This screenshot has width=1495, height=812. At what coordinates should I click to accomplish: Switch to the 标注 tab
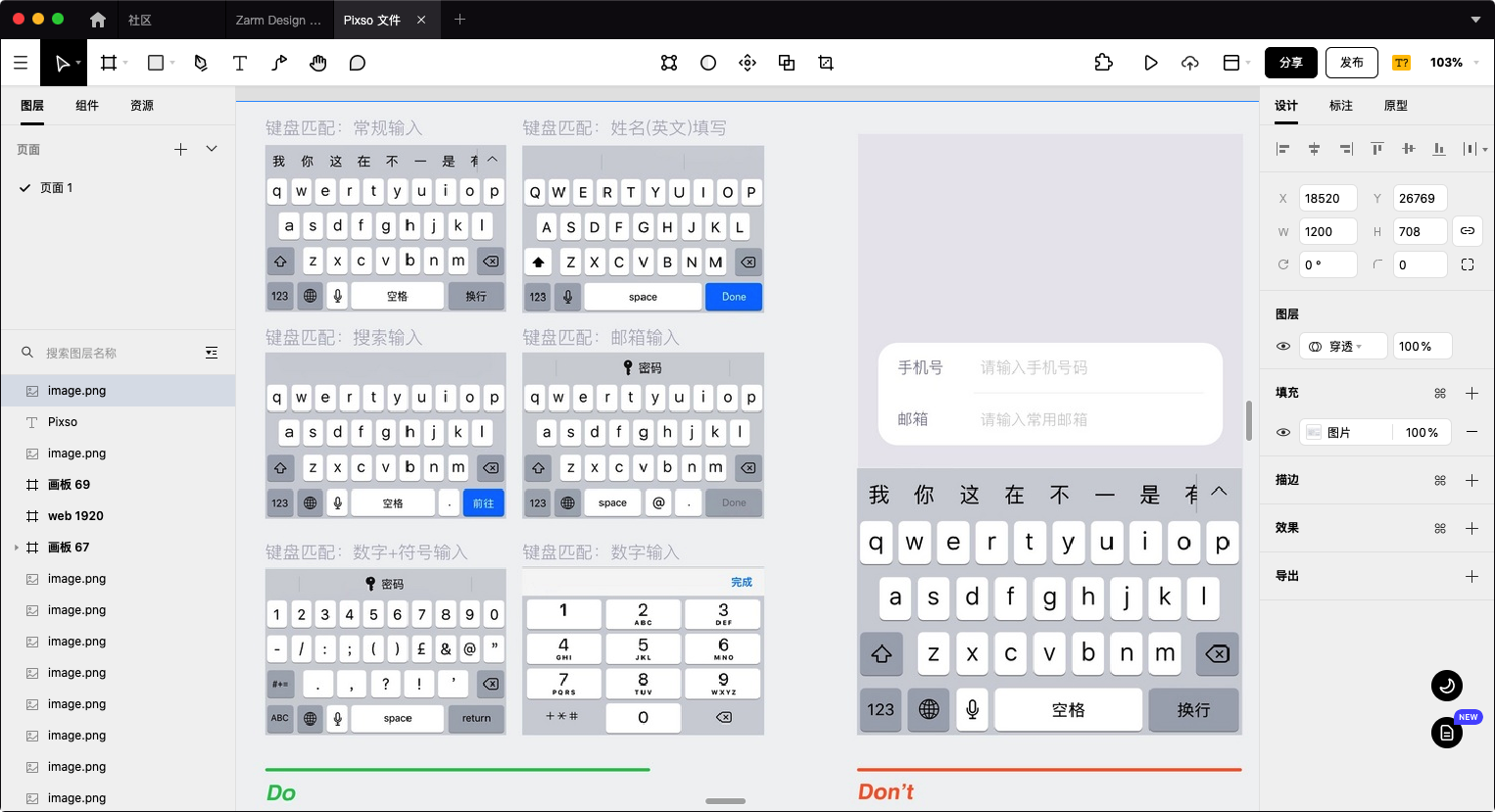tap(1341, 106)
